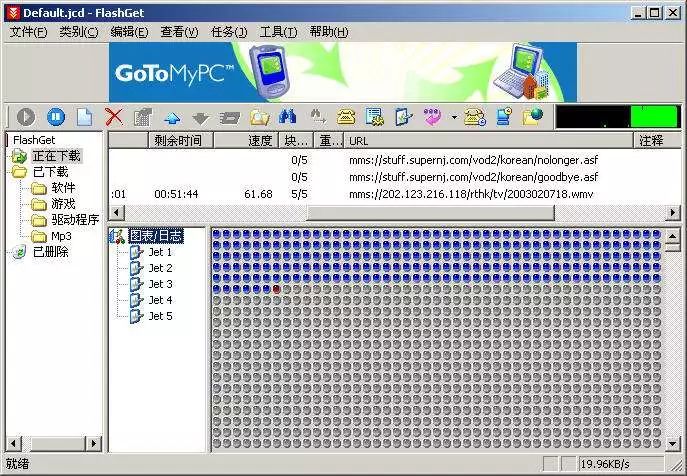687x476 pixels.
Task: Select the 正在下载 category
Action: click(57, 156)
